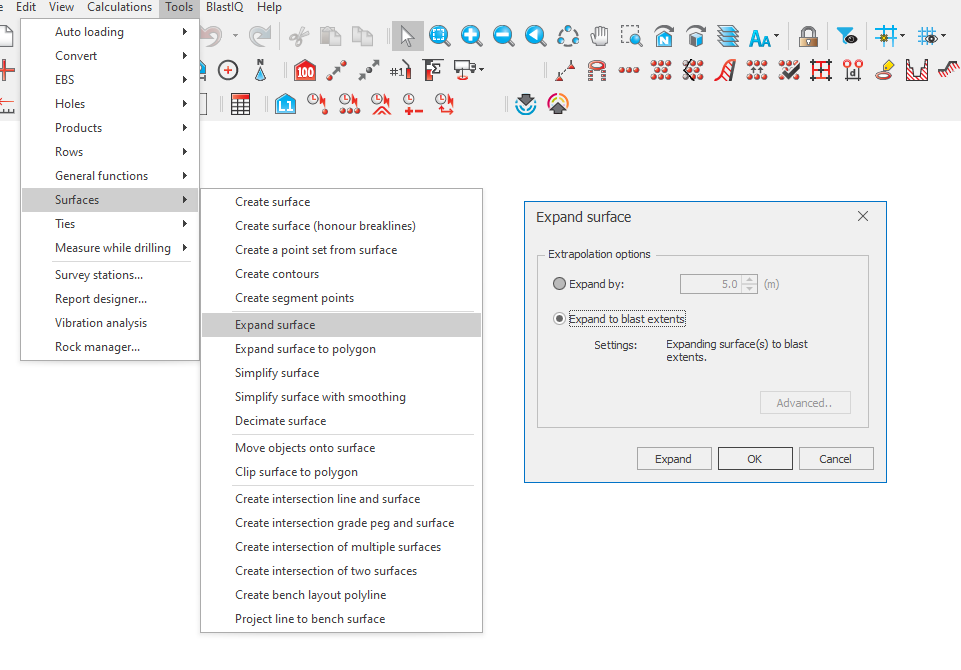
Task: Decrease the 'Expand by' value with down stepper
Action: pos(750,289)
